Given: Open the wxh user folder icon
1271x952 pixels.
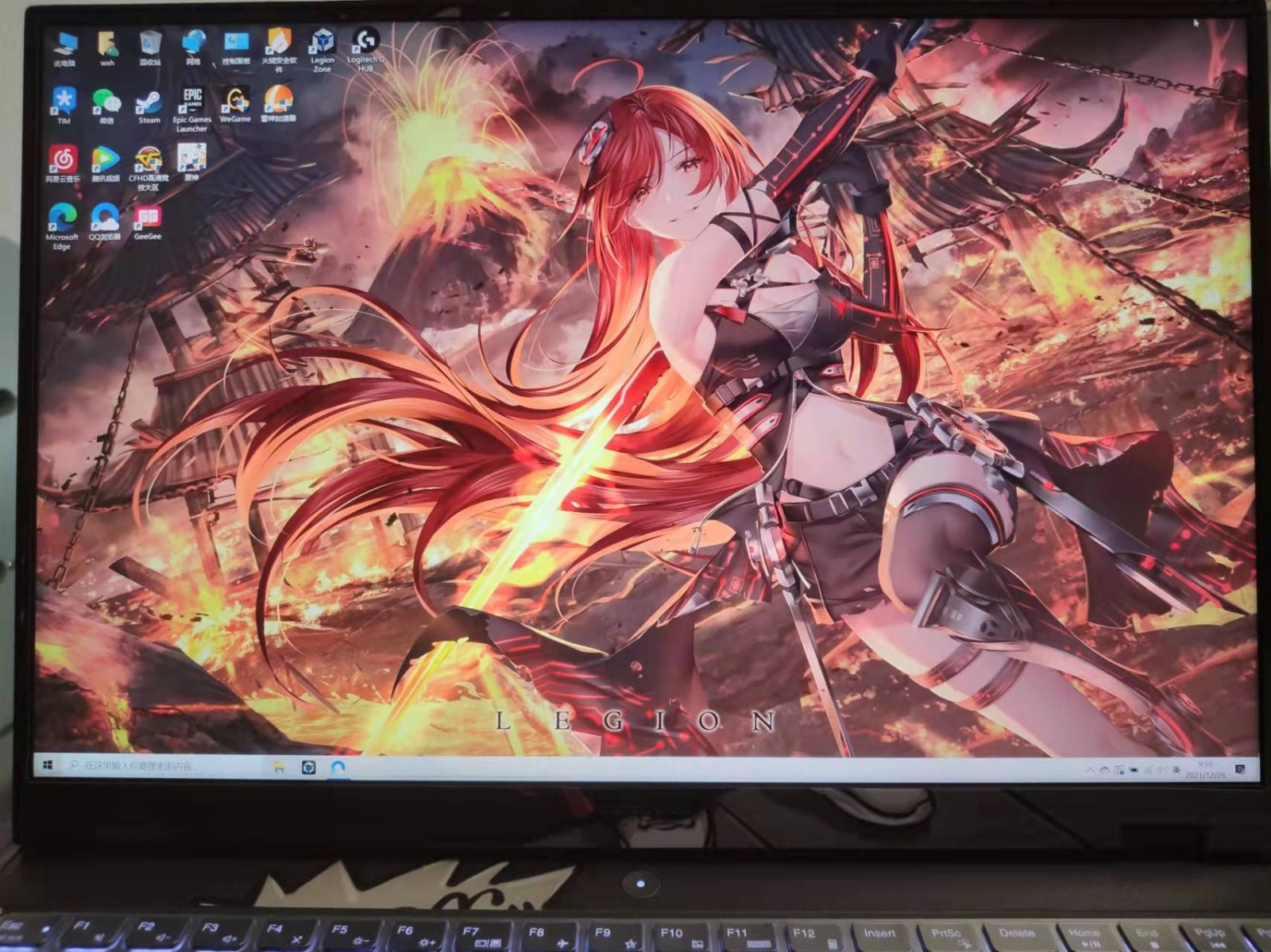Looking at the screenshot, I should [x=107, y=48].
